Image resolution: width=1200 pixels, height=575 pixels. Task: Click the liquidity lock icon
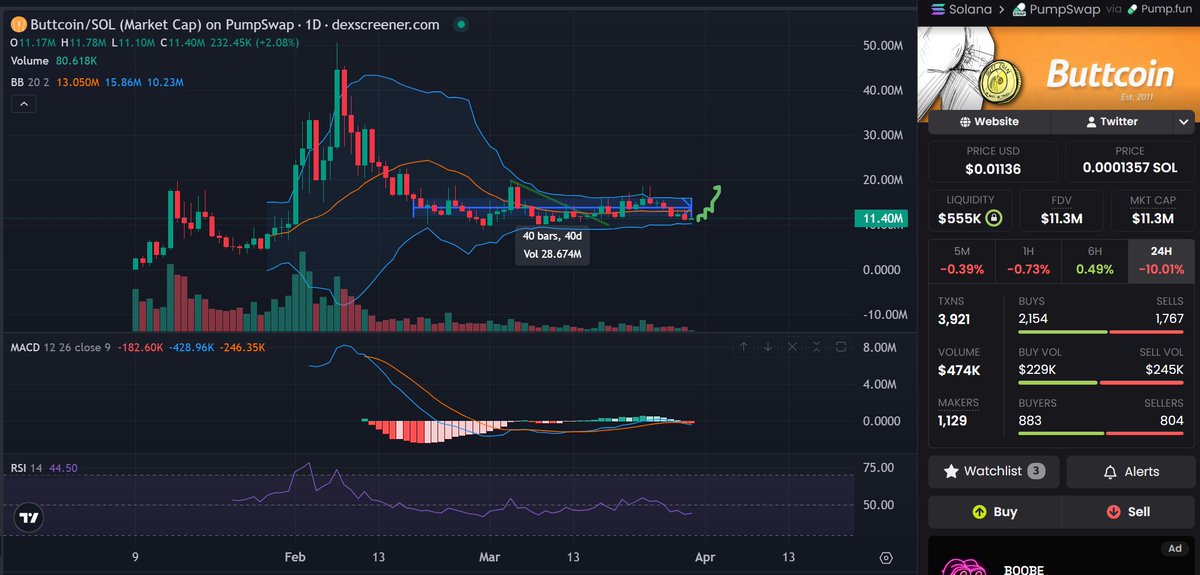(992, 218)
